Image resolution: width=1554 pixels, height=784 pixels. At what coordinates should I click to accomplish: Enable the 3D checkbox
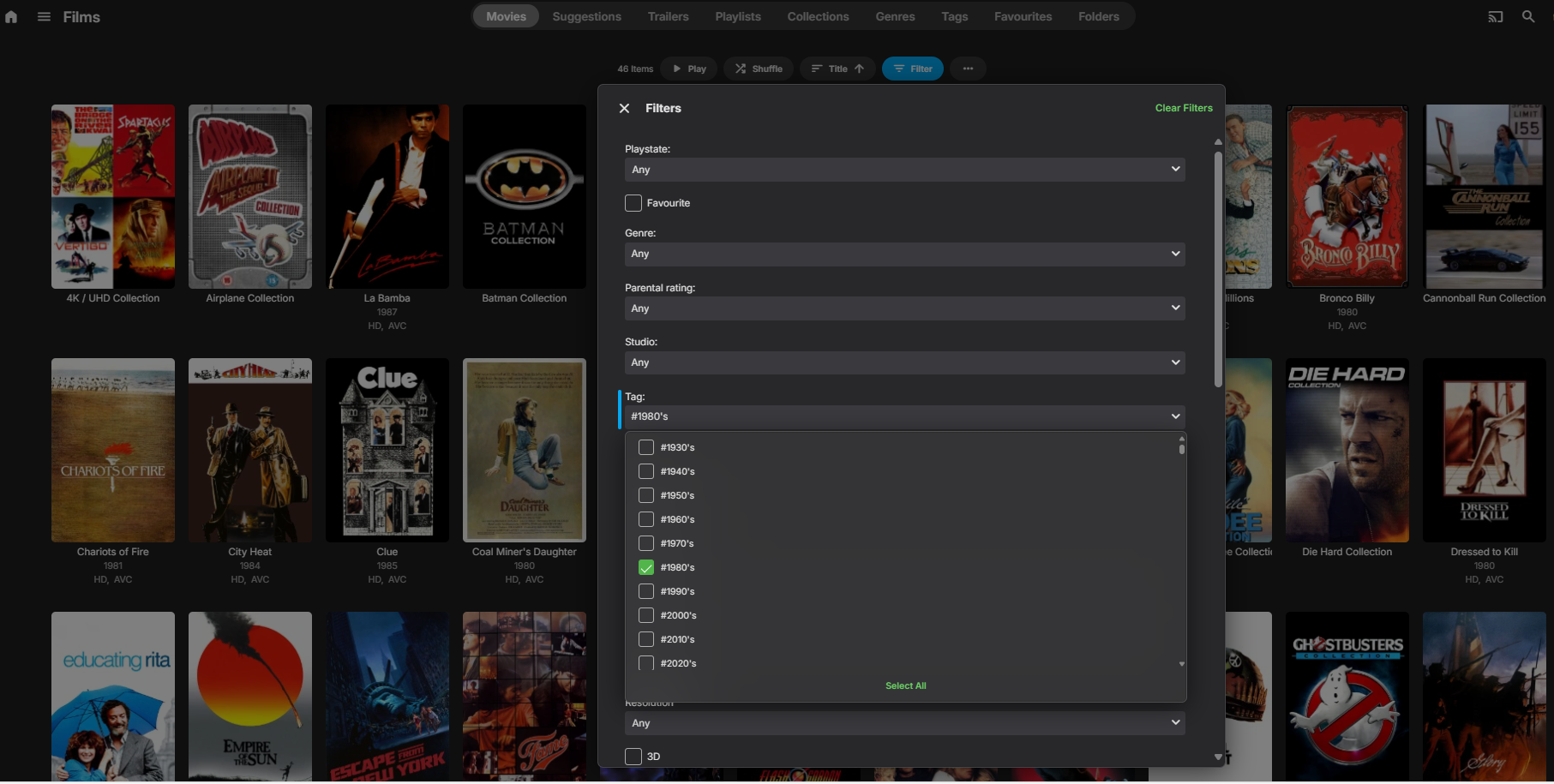[x=633, y=757]
